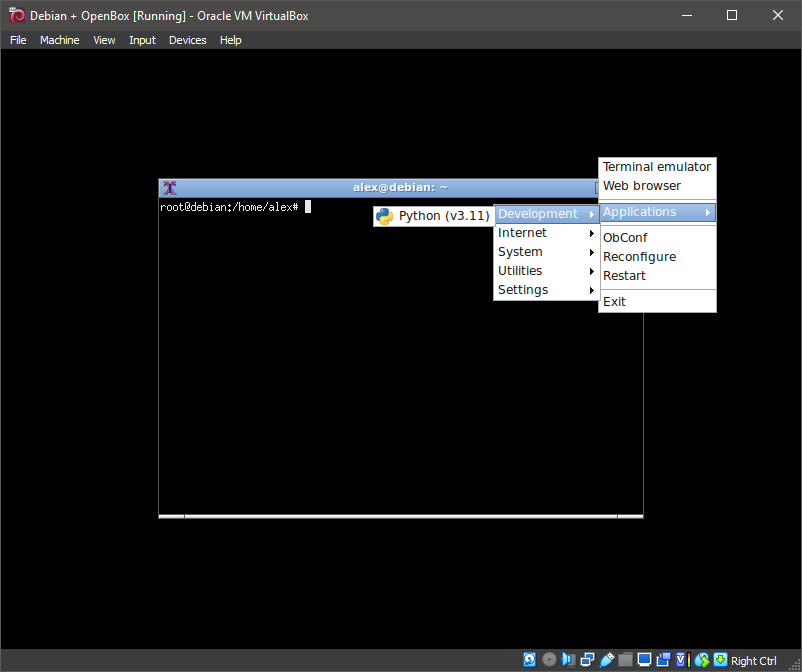Click Reconfigure in the Openbox menu
802x672 pixels.
pyautogui.click(x=638, y=256)
